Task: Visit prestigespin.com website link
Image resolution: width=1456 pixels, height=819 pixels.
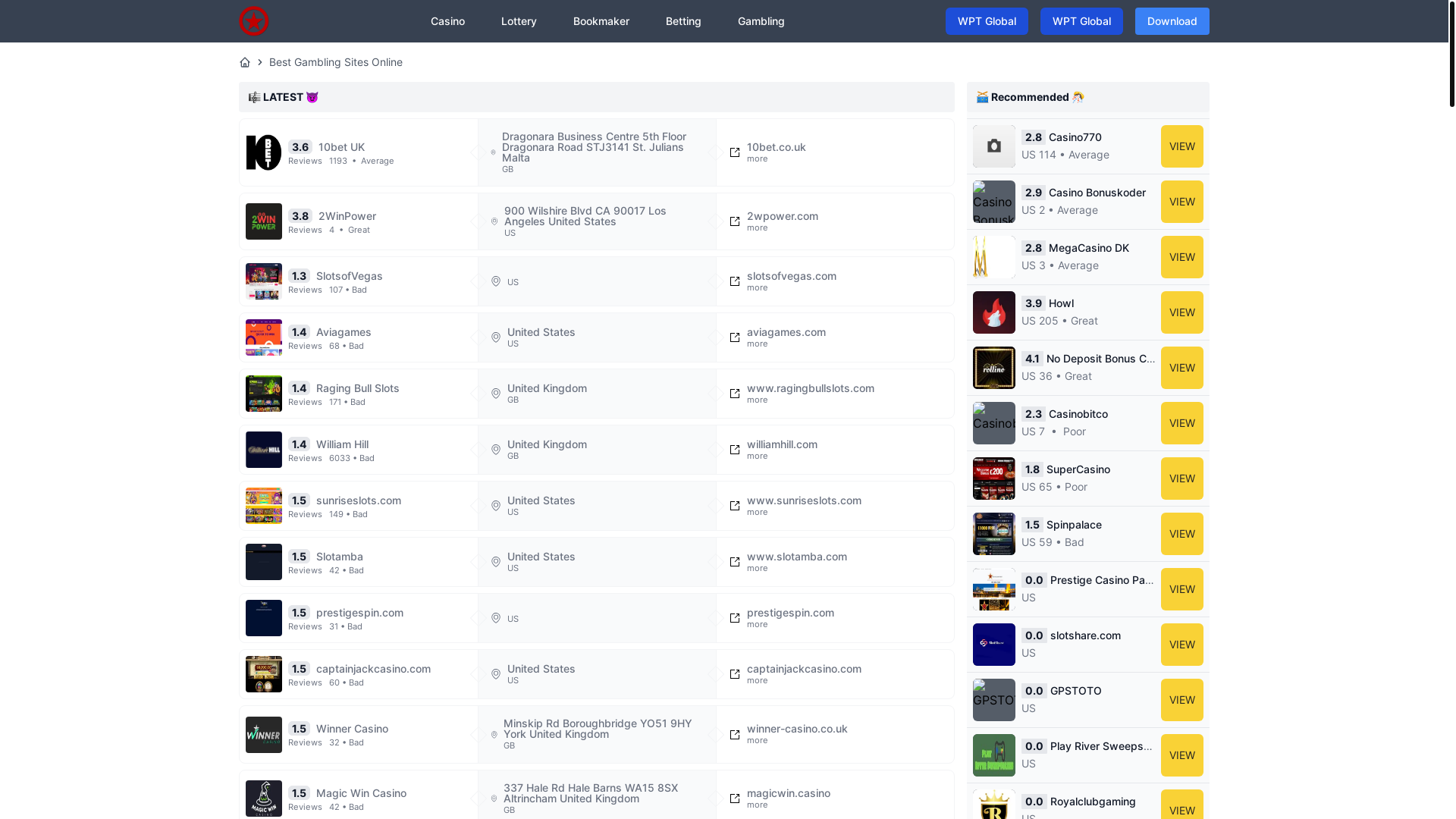Action: (x=790, y=613)
